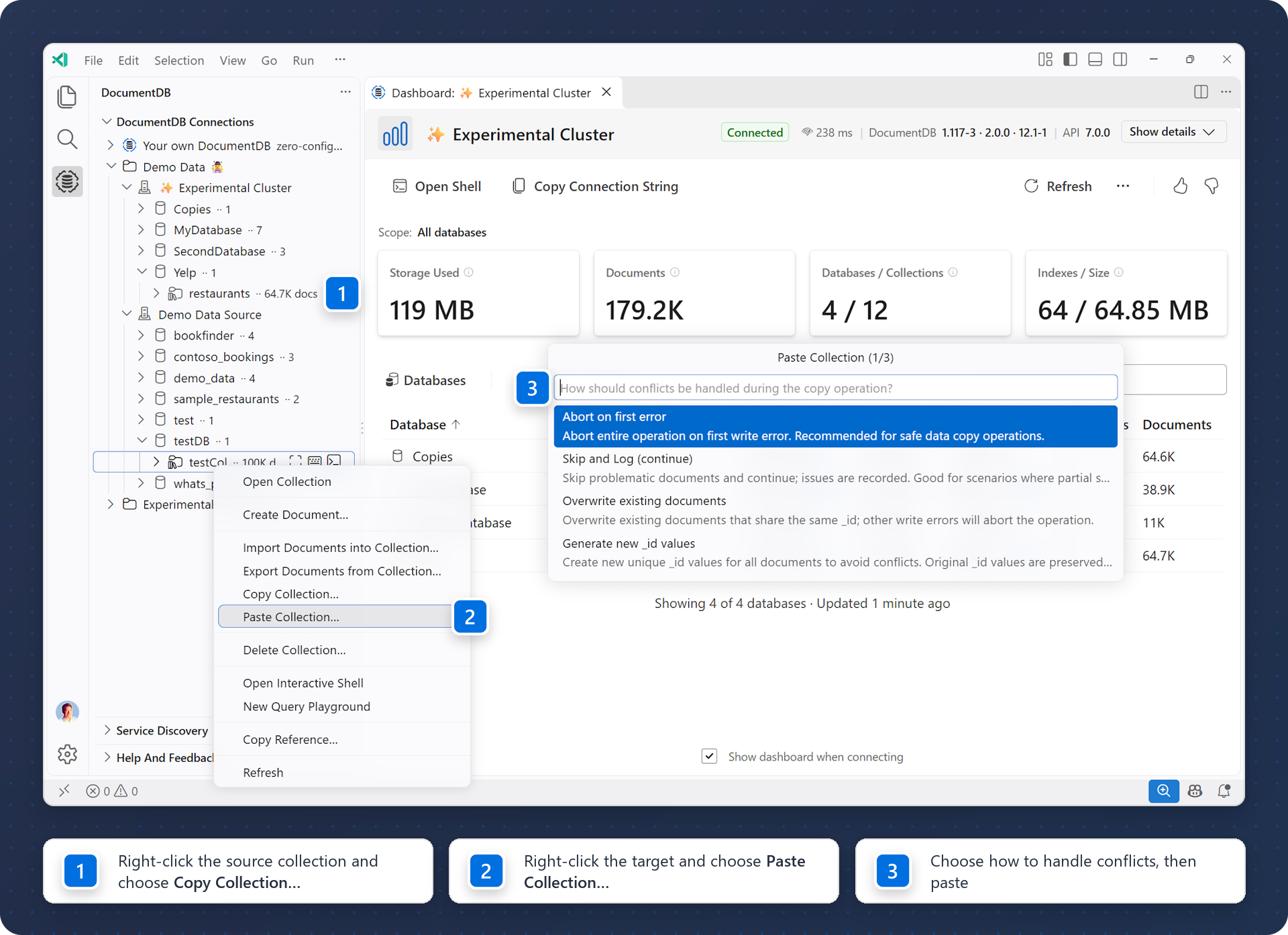
Task: Expand the bookfinder database node
Action: pyautogui.click(x=141, y=335)
